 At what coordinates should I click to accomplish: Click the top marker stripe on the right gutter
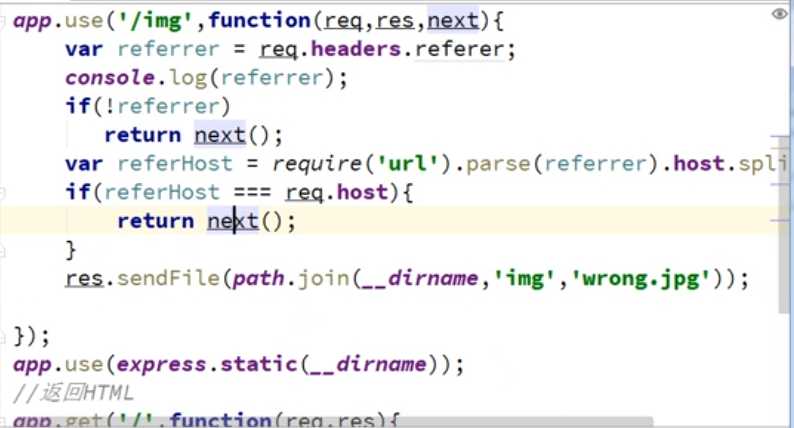click(780, 137)
